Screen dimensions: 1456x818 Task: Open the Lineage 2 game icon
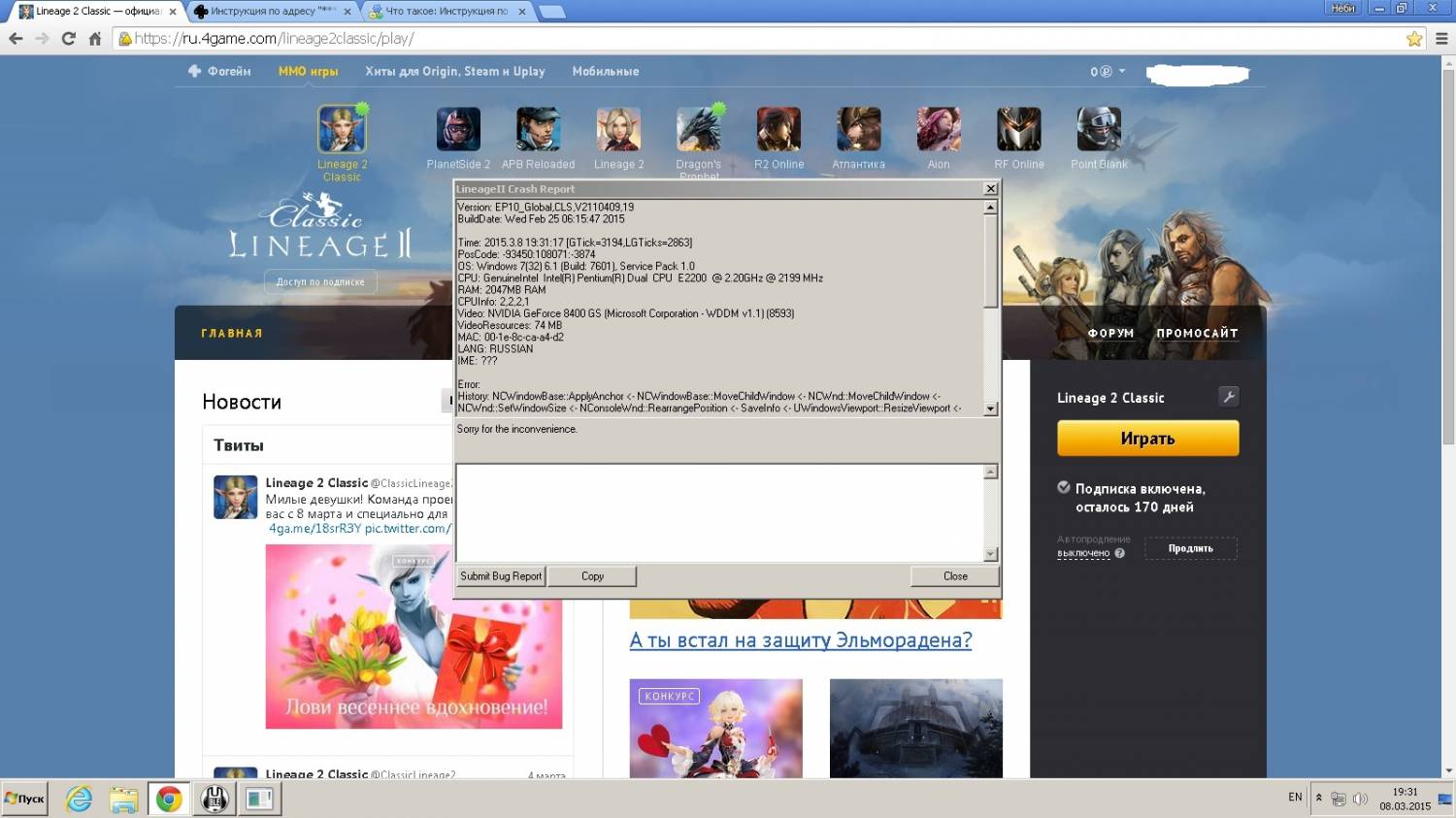[618, 130]
